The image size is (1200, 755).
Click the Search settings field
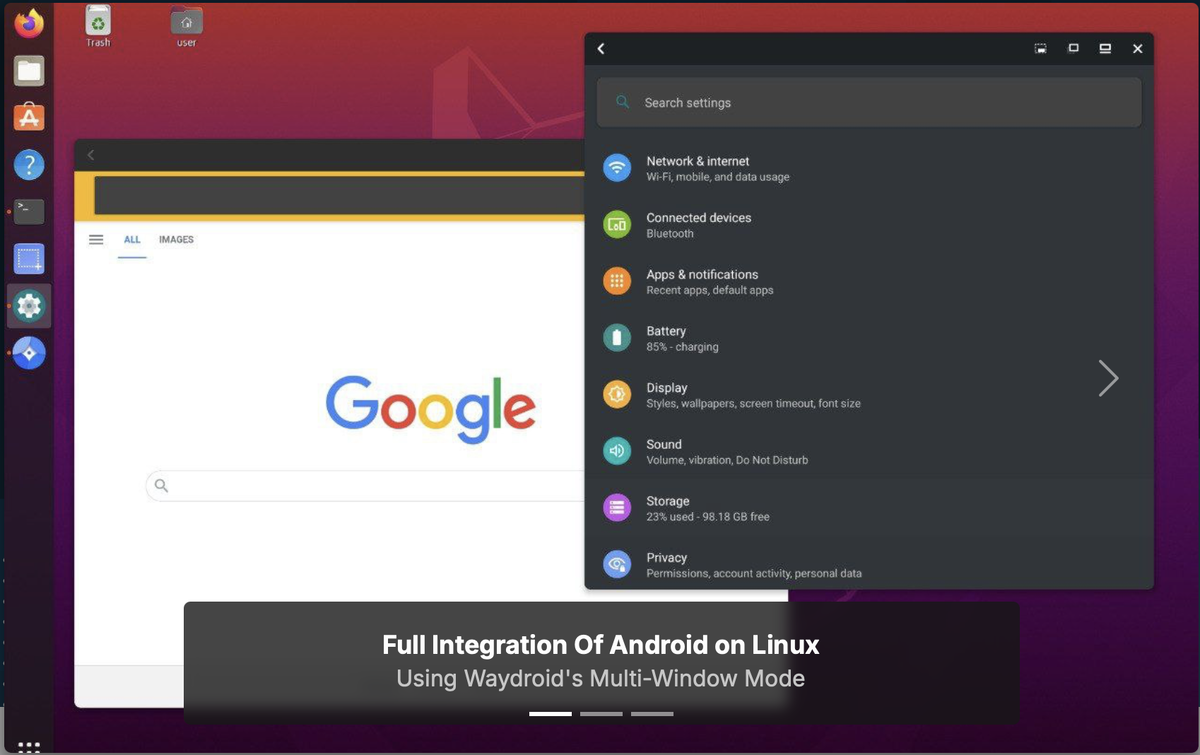click(869, 102)
